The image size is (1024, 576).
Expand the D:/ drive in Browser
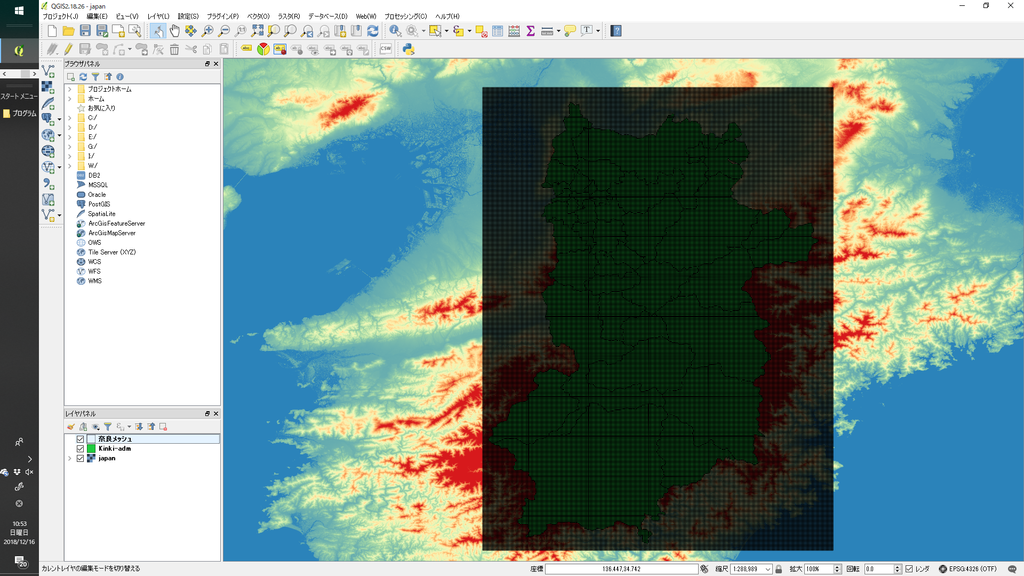70,127
